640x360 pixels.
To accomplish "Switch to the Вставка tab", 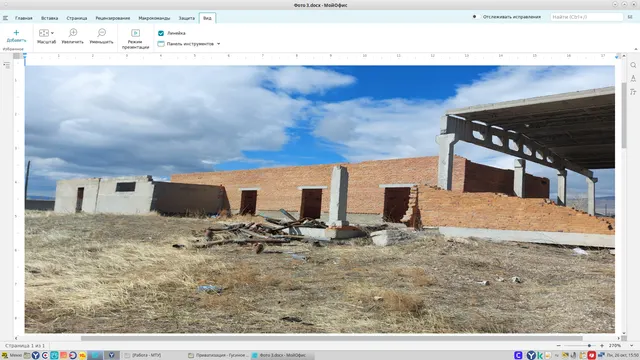I will (x=49, y=18).
